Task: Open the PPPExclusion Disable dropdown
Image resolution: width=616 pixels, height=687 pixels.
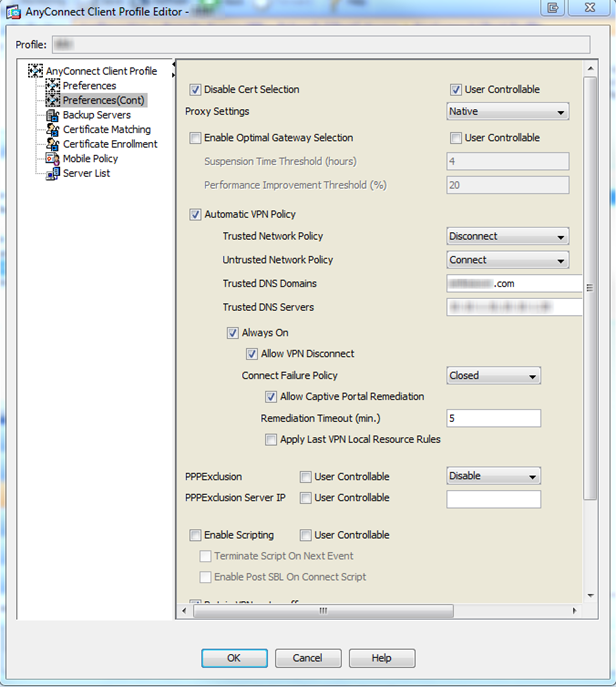Action: 493,476
